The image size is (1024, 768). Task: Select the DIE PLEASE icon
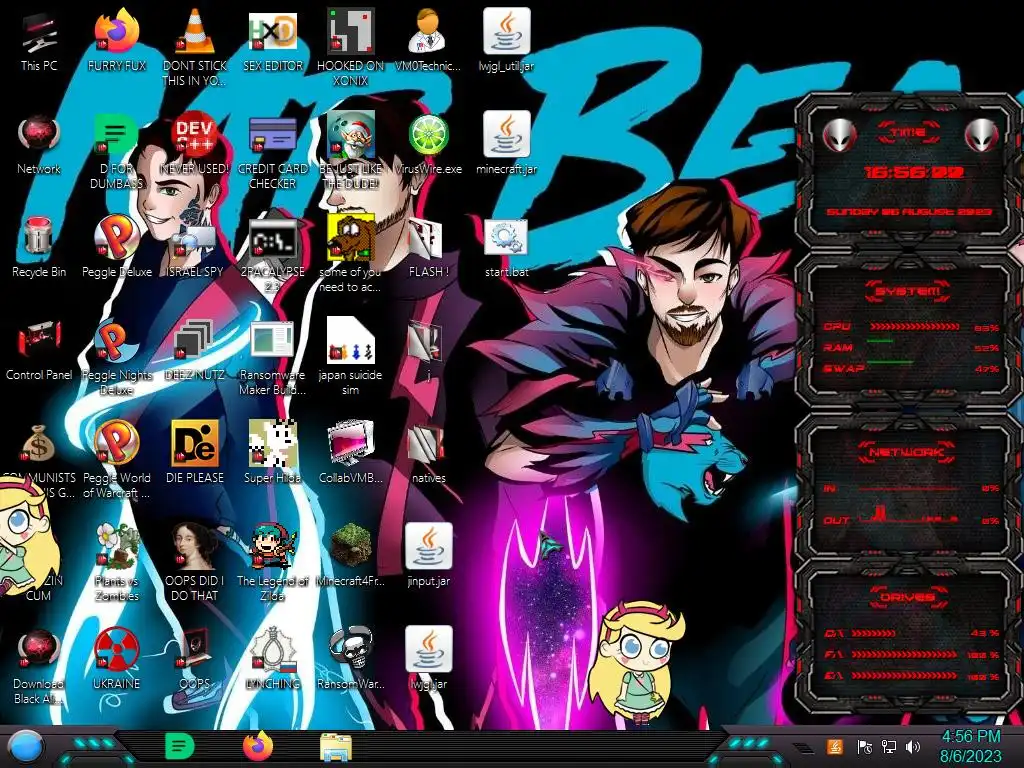click(195, 454)
